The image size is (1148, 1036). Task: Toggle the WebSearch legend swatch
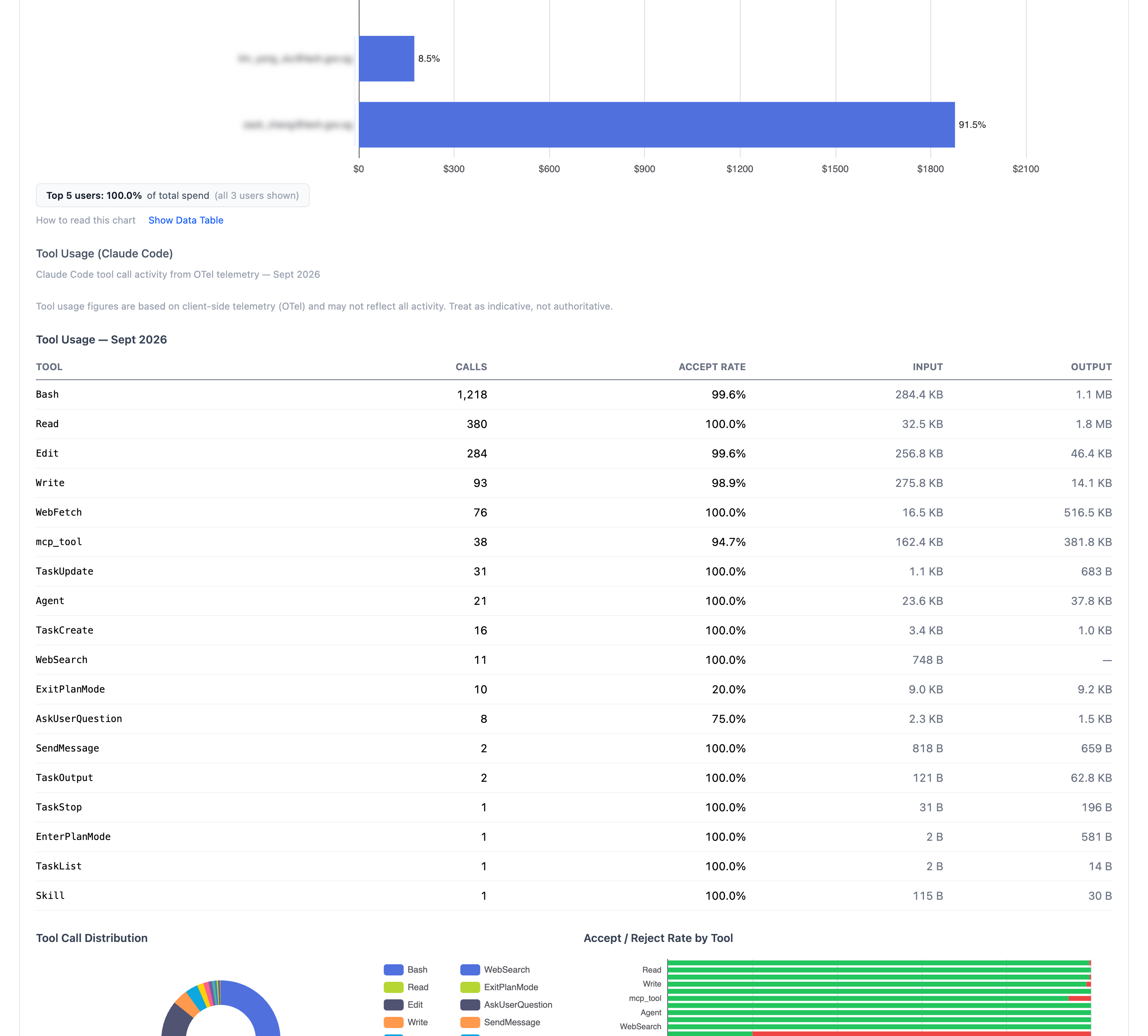click(x=470, y=969)
